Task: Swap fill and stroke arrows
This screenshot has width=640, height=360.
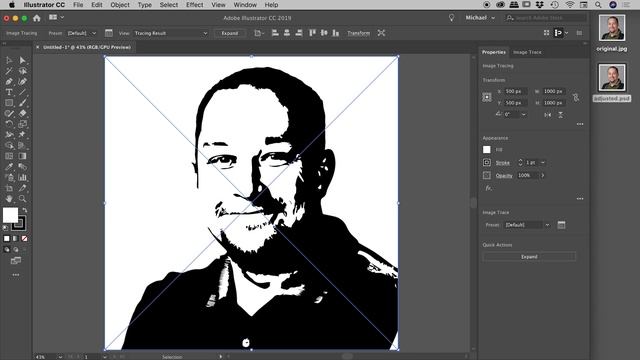Action: pos(25,210)
